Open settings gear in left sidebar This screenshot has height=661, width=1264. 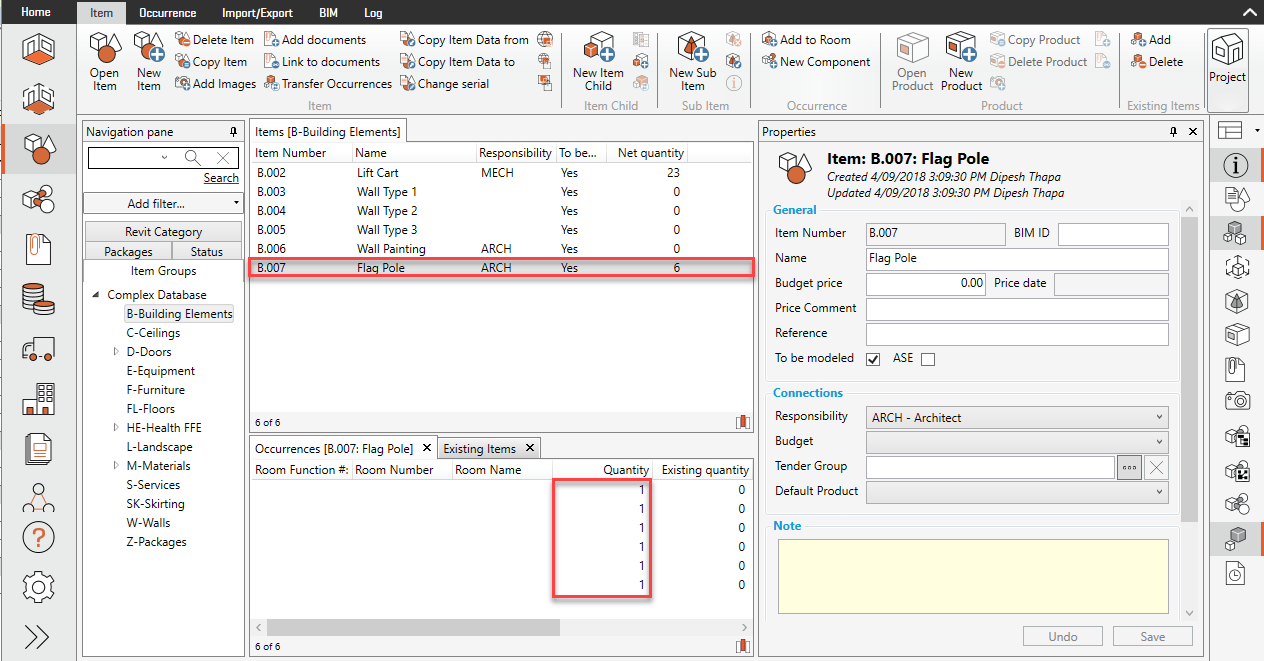(38, 587)
